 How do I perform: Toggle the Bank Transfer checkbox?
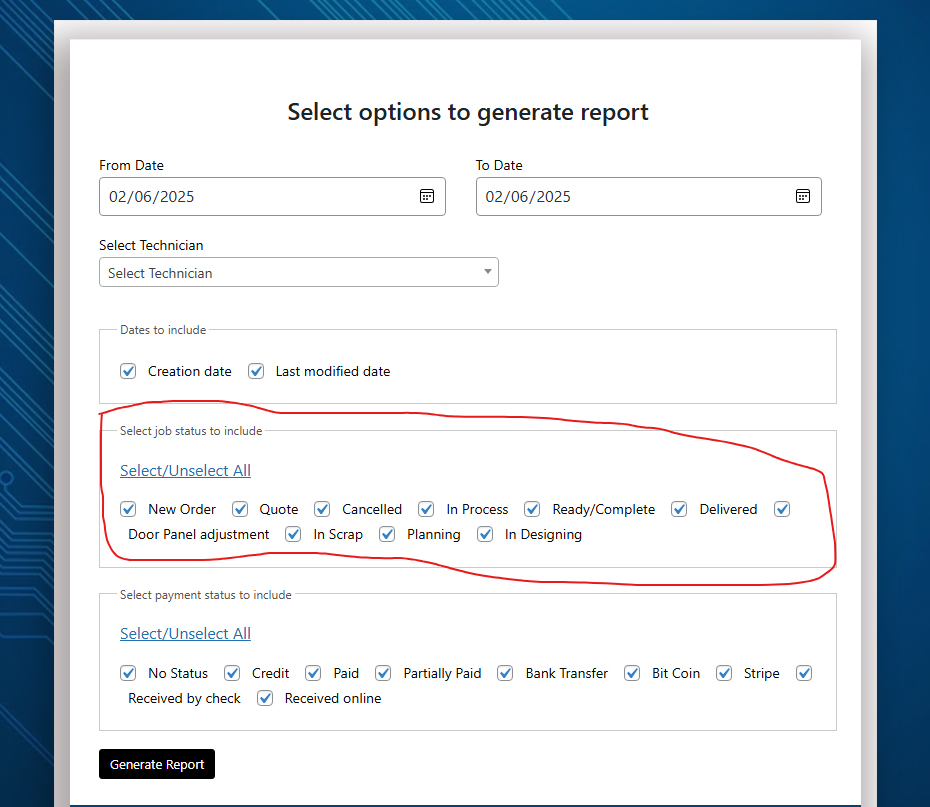pyautogui.click(x=505, y=673)
